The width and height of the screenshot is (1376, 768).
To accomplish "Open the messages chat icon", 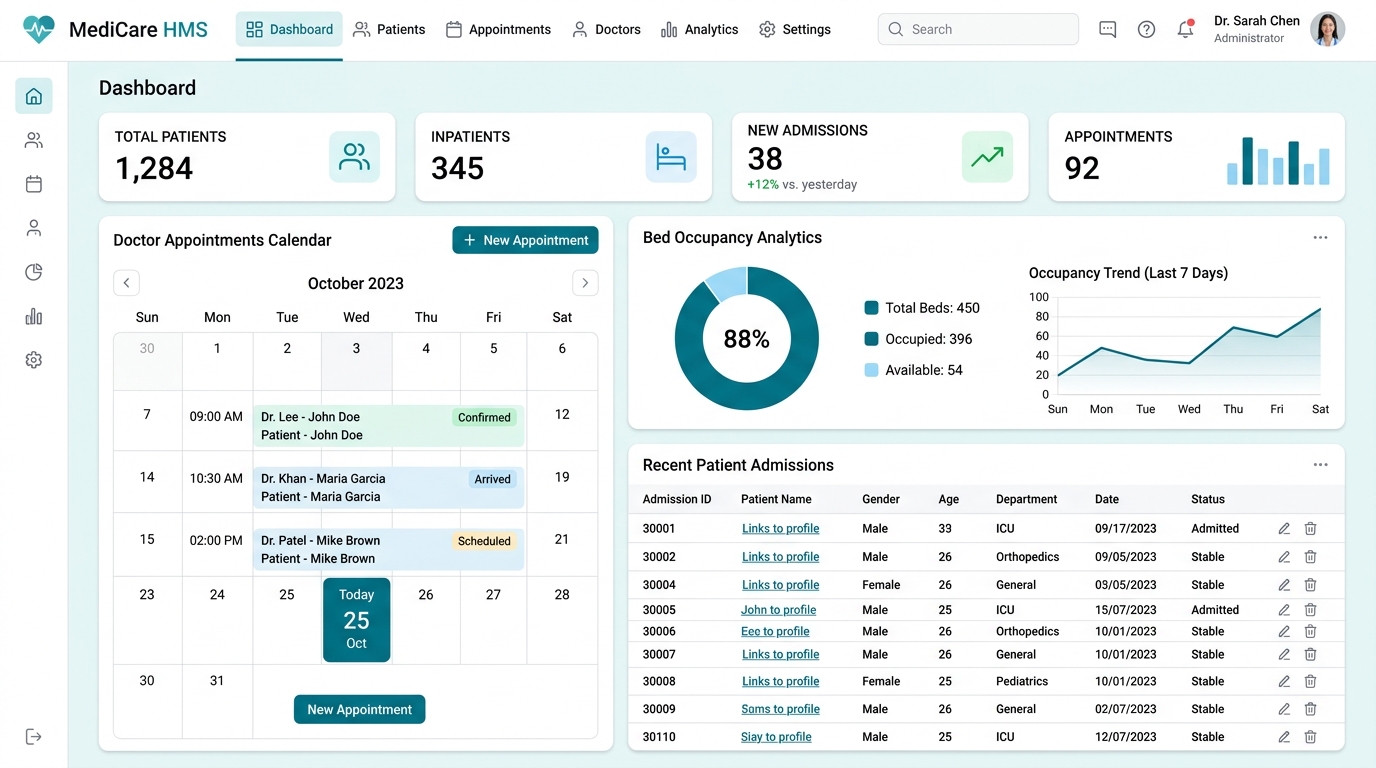I will click(1107, 29).
